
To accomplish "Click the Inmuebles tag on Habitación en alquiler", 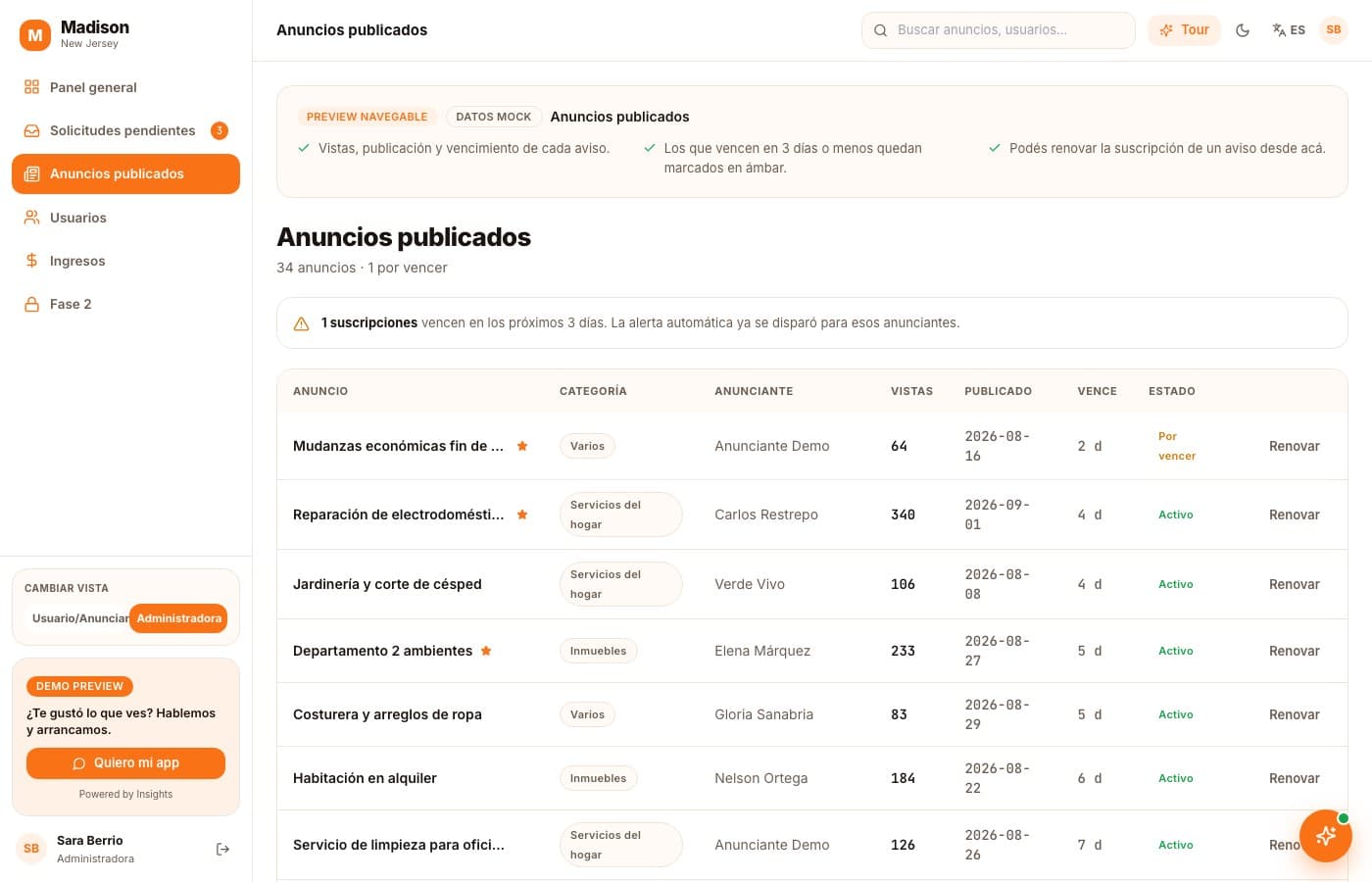I will [598, 778].
